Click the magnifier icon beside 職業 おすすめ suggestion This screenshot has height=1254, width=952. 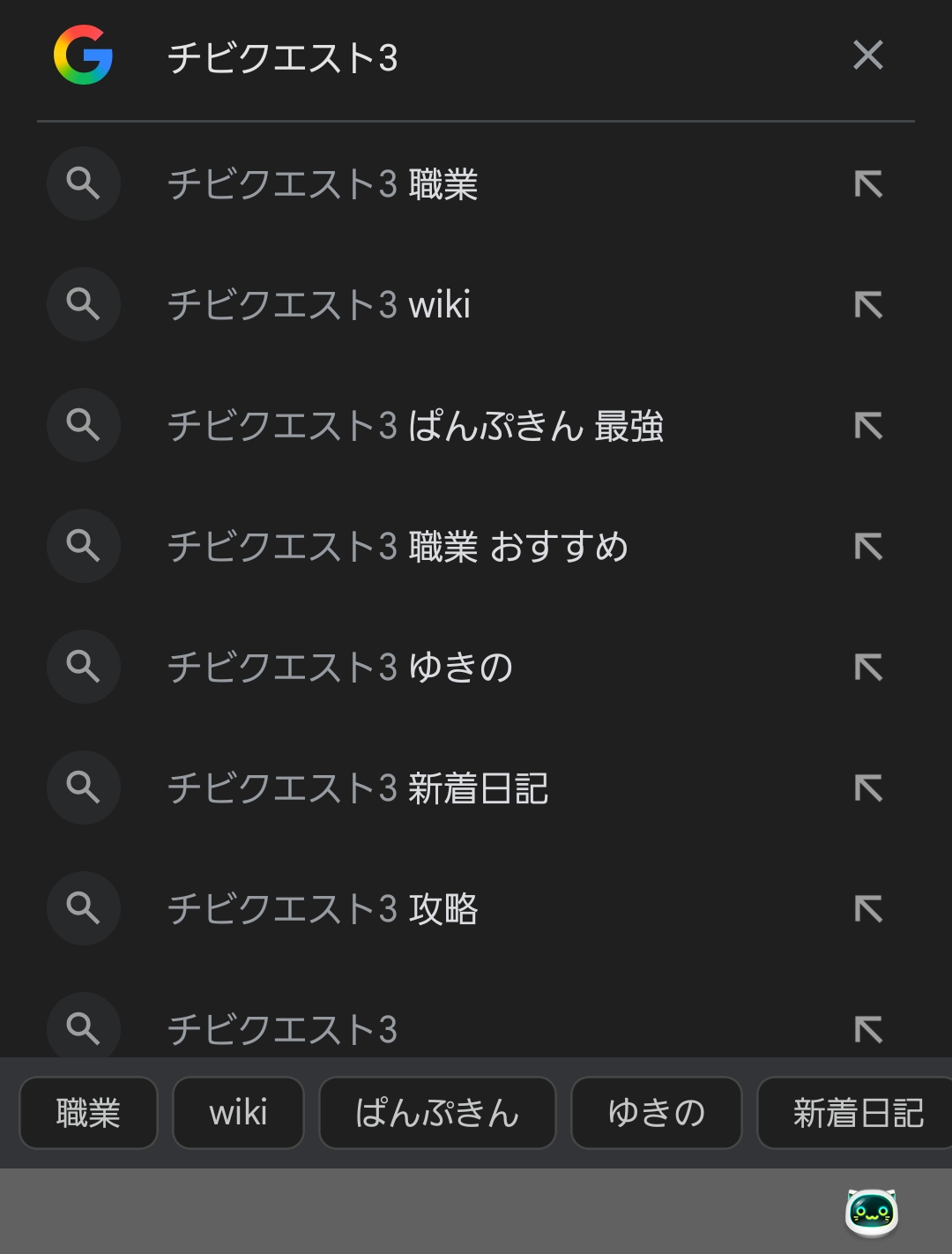pyautogui.click(x=84, y=546)
